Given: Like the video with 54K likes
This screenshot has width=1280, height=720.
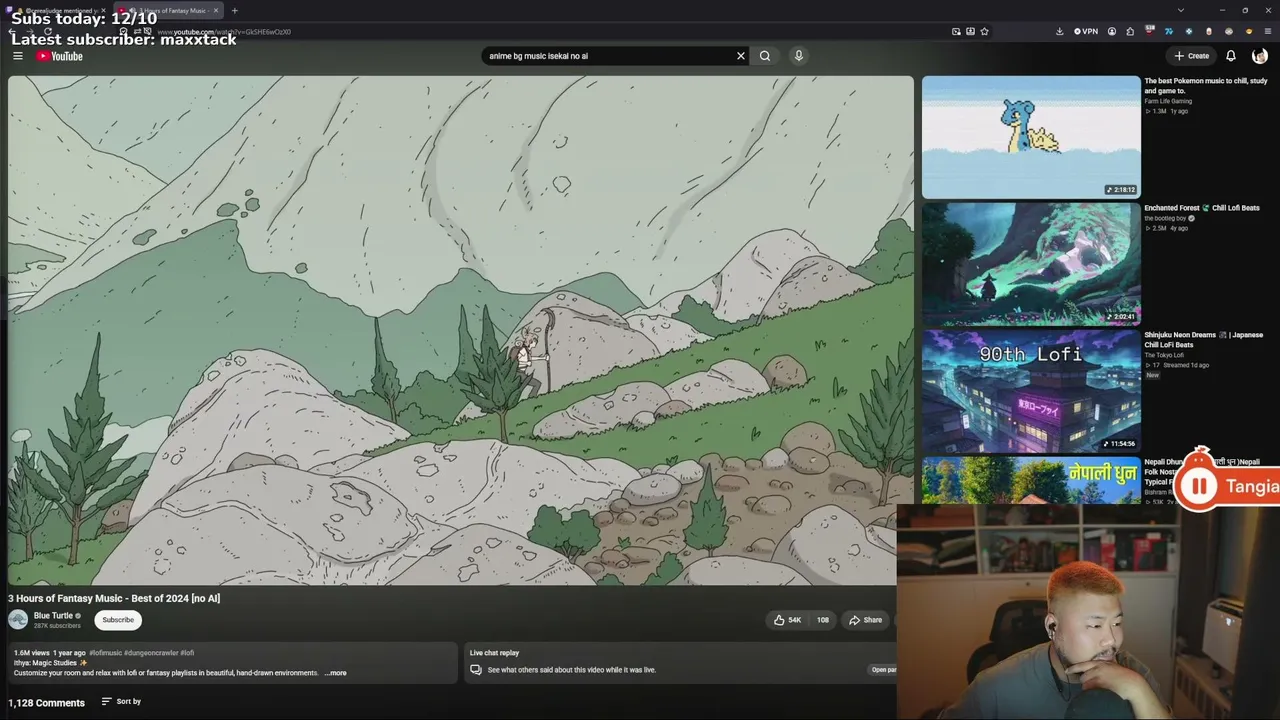Looking at the screenshot, I should pyautogui.click(x=788, y=620).
